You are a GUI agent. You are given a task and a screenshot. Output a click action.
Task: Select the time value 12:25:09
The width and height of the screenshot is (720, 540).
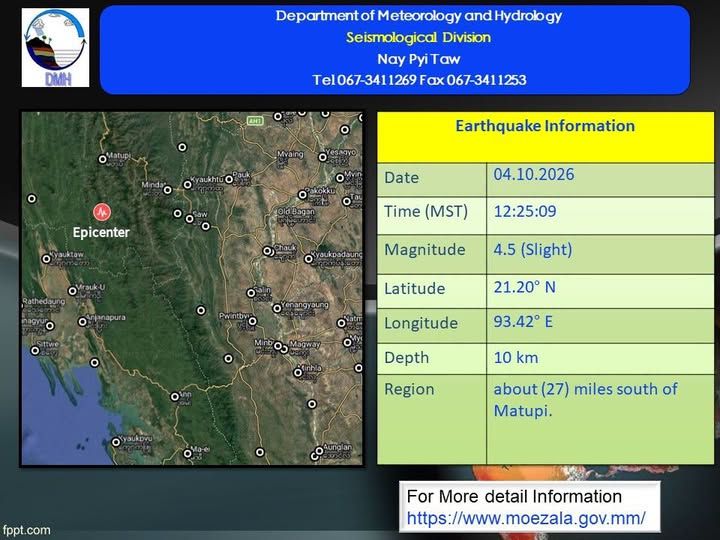(525, 211)
